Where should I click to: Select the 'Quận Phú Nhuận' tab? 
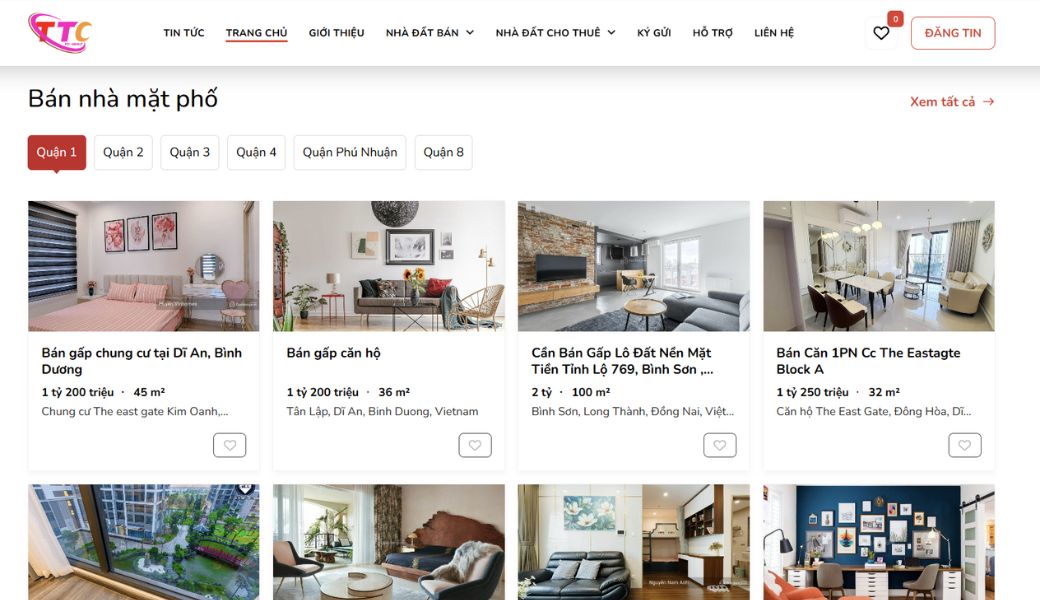pos(350,152)
